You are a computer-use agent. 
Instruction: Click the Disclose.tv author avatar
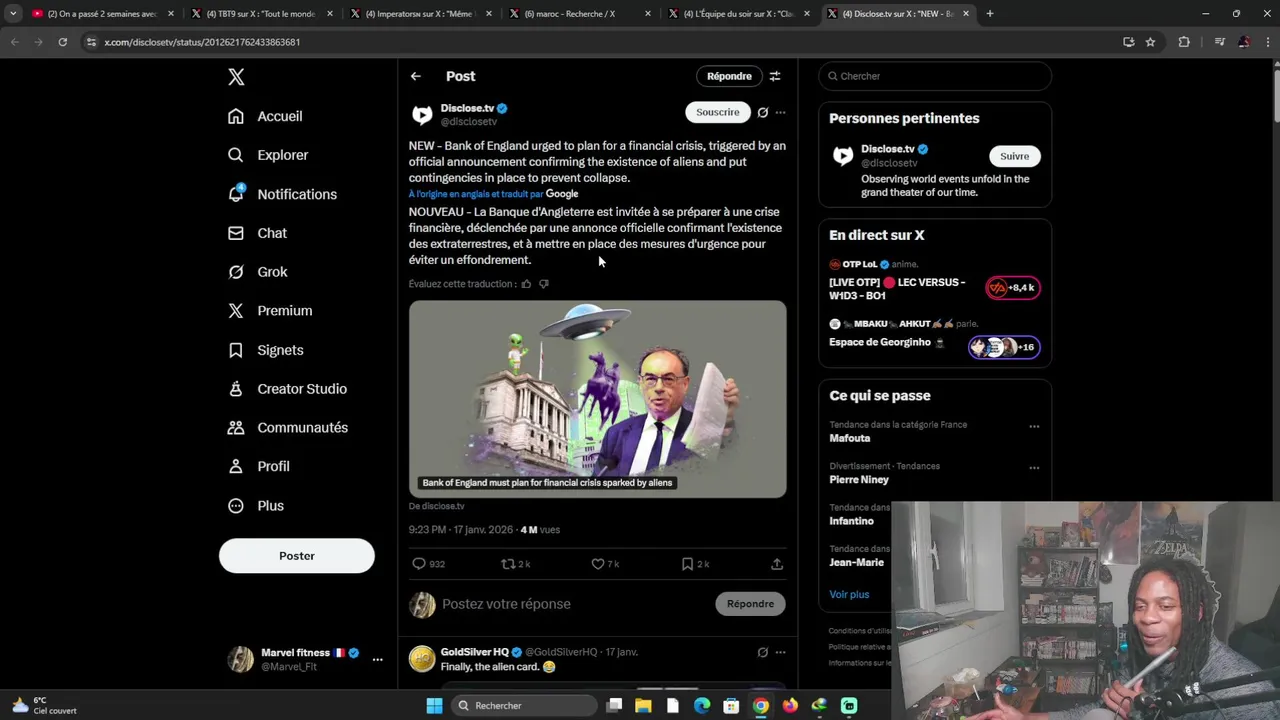[x=422, y=115]
